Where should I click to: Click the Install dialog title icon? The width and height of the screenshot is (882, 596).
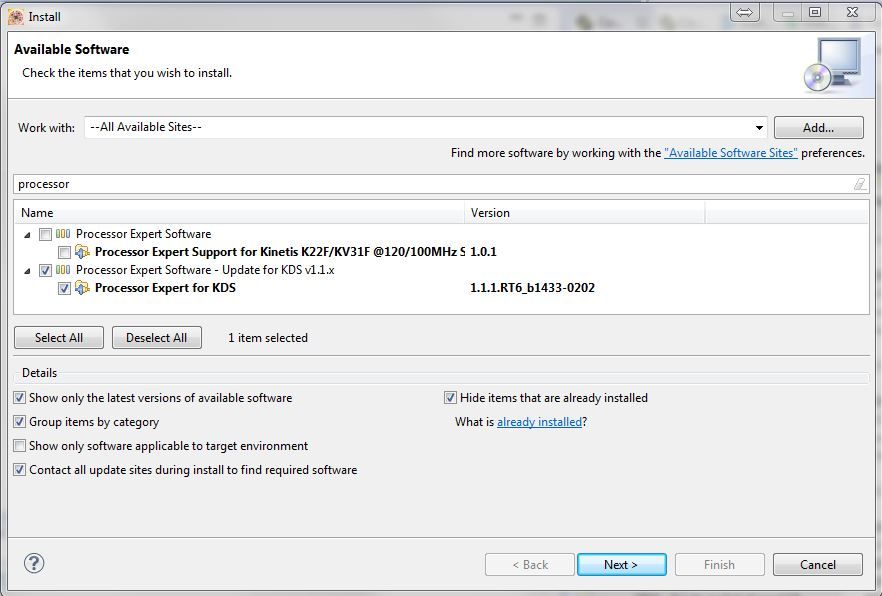click(x=16, y=16)
